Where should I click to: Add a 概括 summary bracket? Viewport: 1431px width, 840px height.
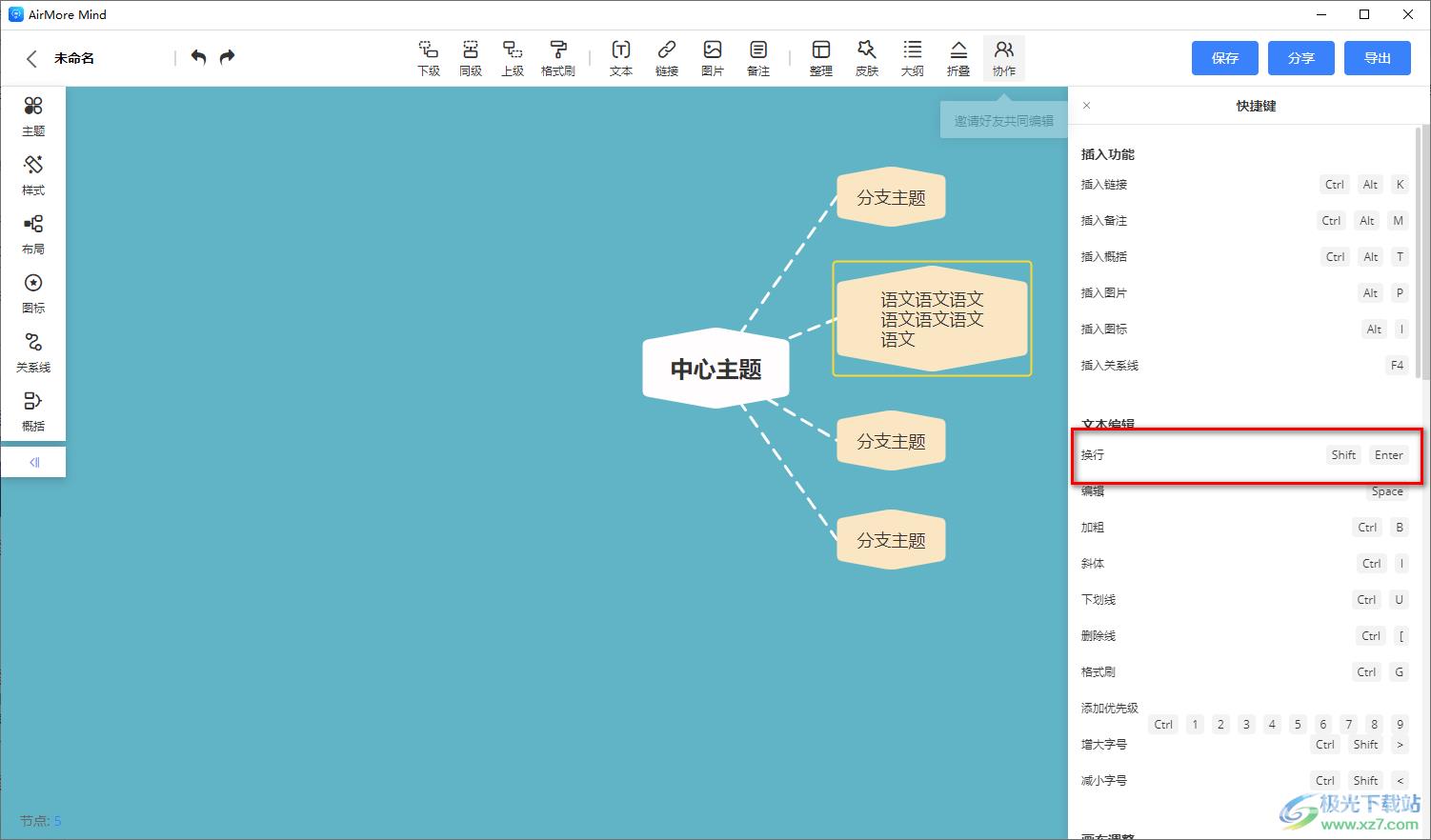33,411
